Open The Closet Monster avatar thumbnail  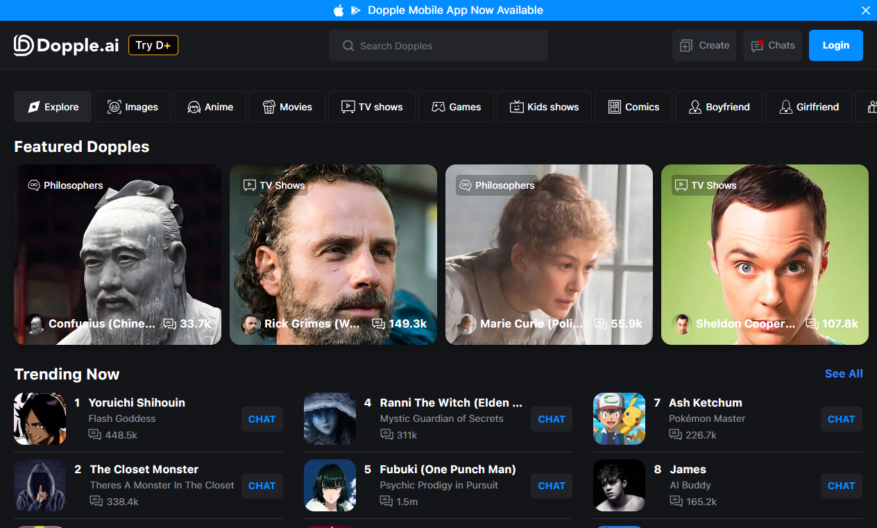point(40,485)
